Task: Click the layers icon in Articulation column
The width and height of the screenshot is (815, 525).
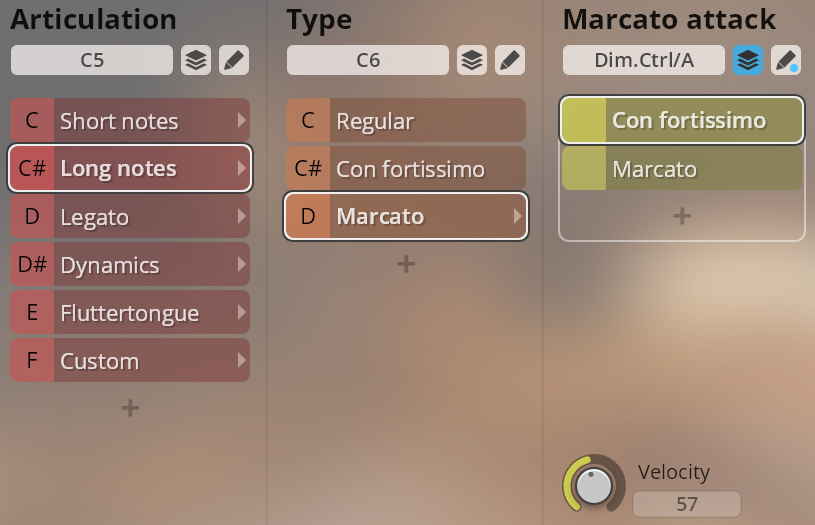Action: click(196, 60)
